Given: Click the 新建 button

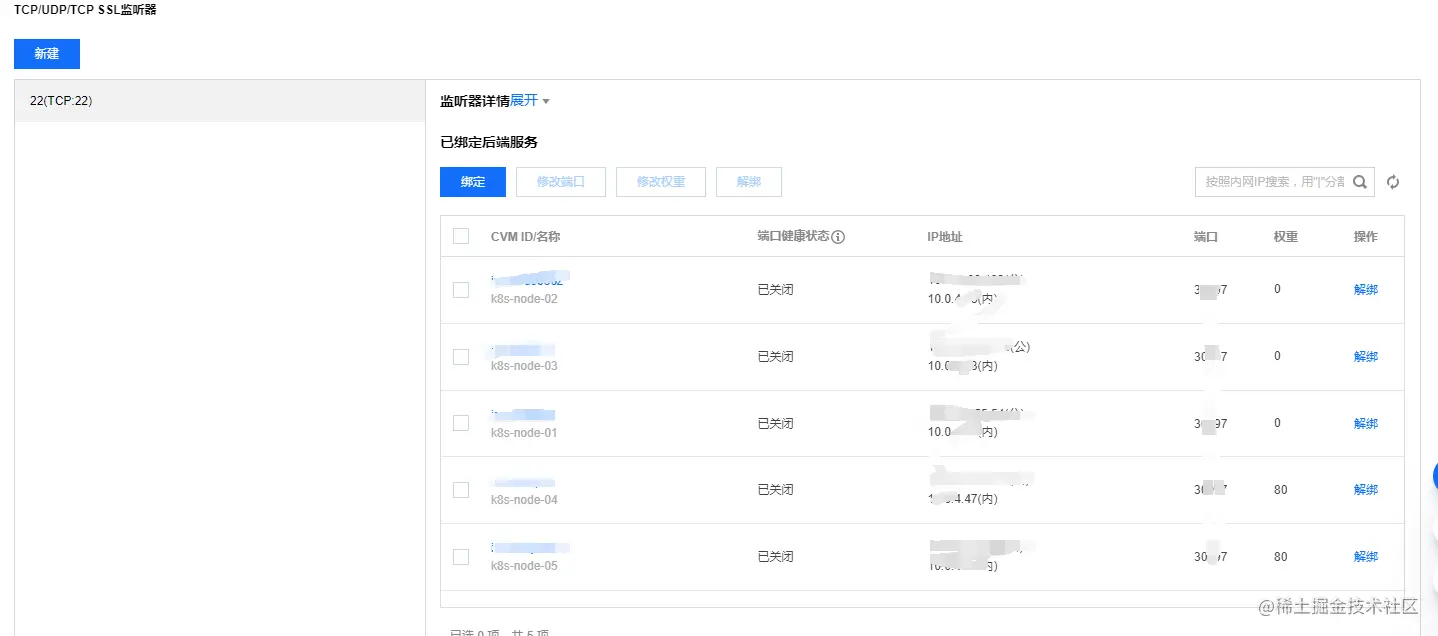Looking at the screenshot, I should (x=47, y=54).
